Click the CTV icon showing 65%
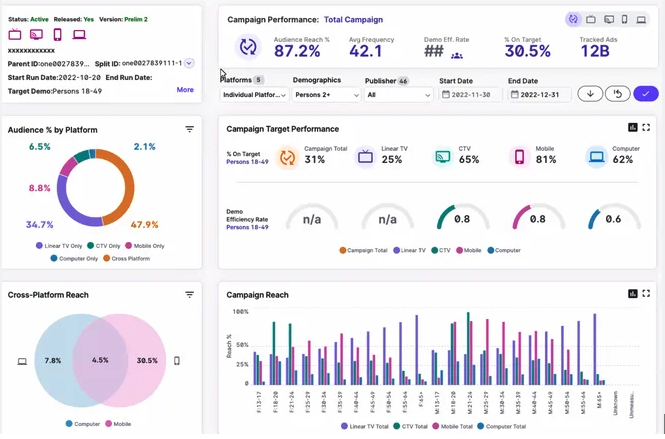 pyautogui.click(x=443, y=157)
